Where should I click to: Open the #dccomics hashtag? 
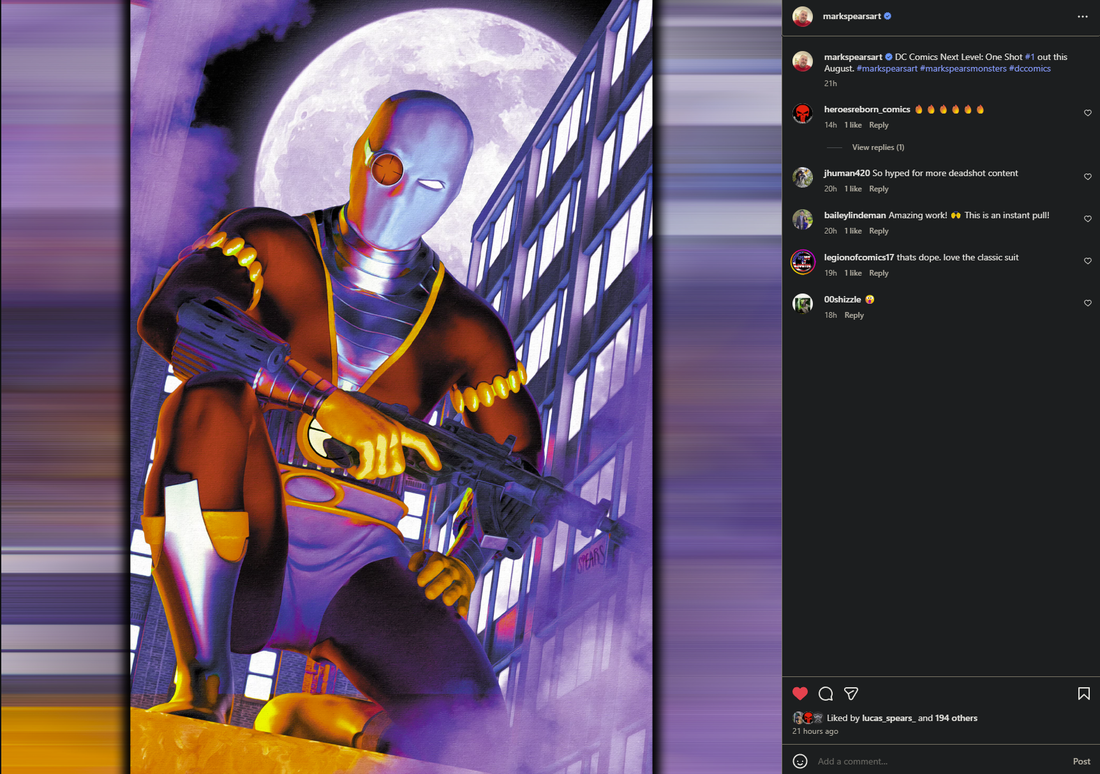pyautogui.click(x=1029, y=69)
